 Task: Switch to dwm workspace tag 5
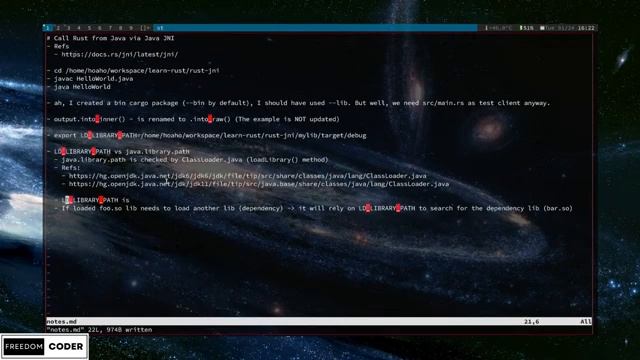[x=89, y=28]
